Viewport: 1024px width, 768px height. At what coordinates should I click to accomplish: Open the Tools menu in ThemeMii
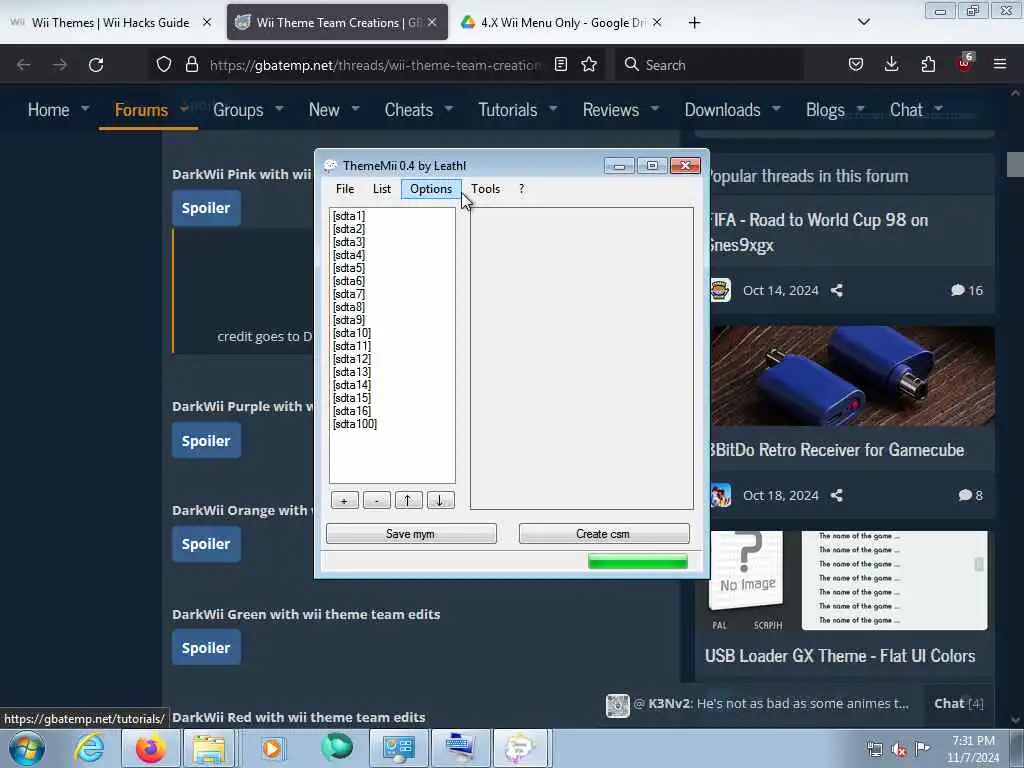click(x=485, y=189)
